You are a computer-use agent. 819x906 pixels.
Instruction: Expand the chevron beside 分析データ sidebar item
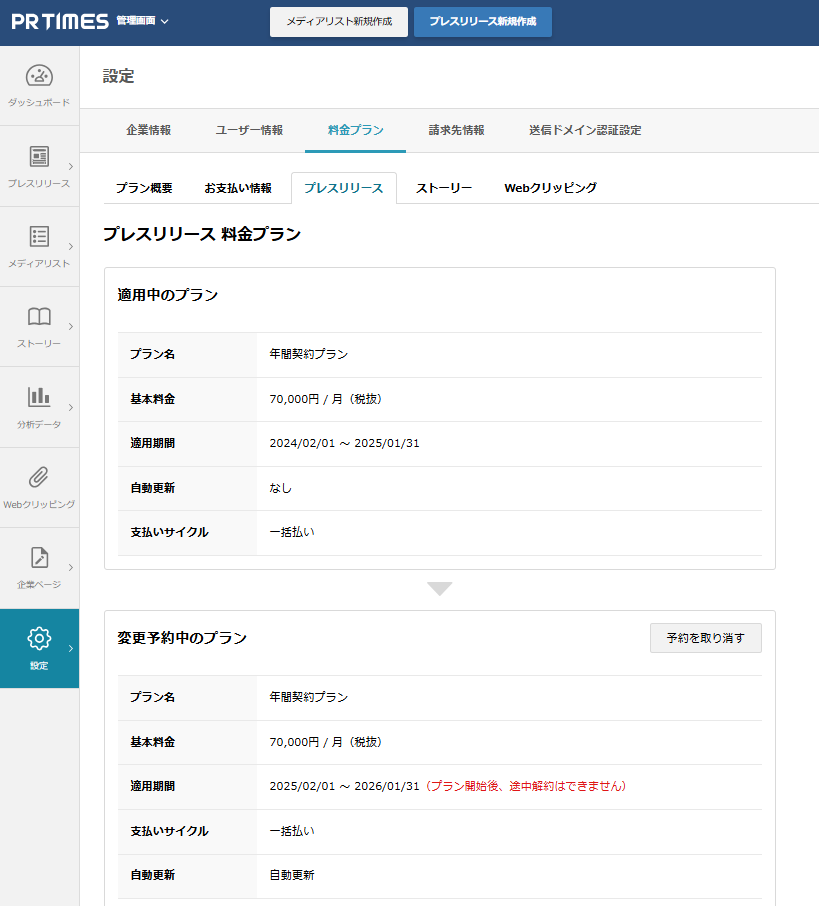(70, 407)
